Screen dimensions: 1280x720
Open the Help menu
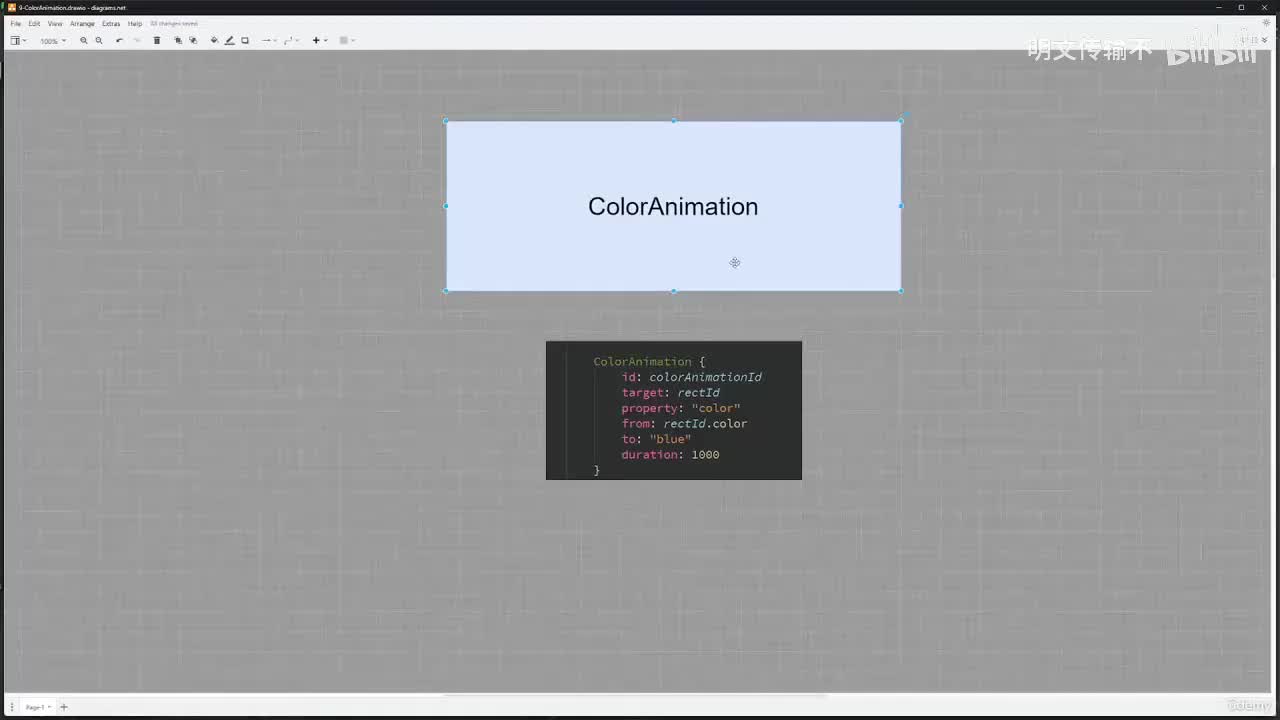coord(135,23)
